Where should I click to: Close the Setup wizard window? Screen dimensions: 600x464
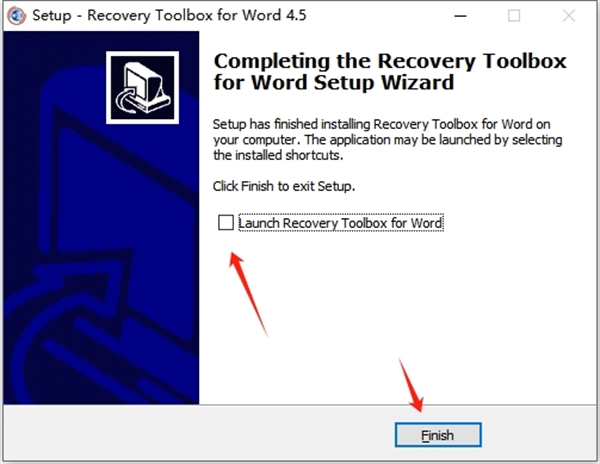click(x=569, y=16)
